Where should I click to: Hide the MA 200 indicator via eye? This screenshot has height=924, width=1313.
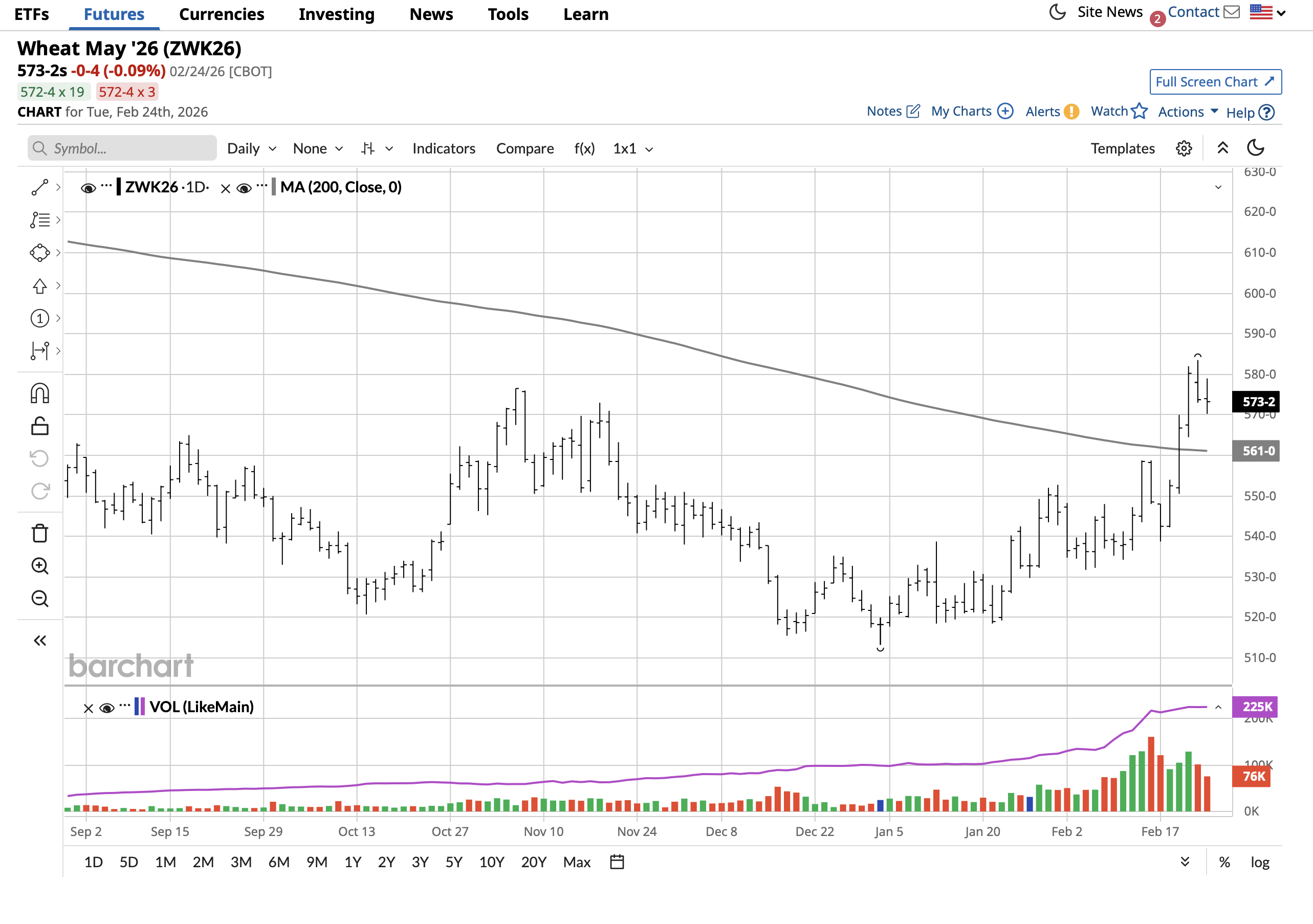(244, 188)
